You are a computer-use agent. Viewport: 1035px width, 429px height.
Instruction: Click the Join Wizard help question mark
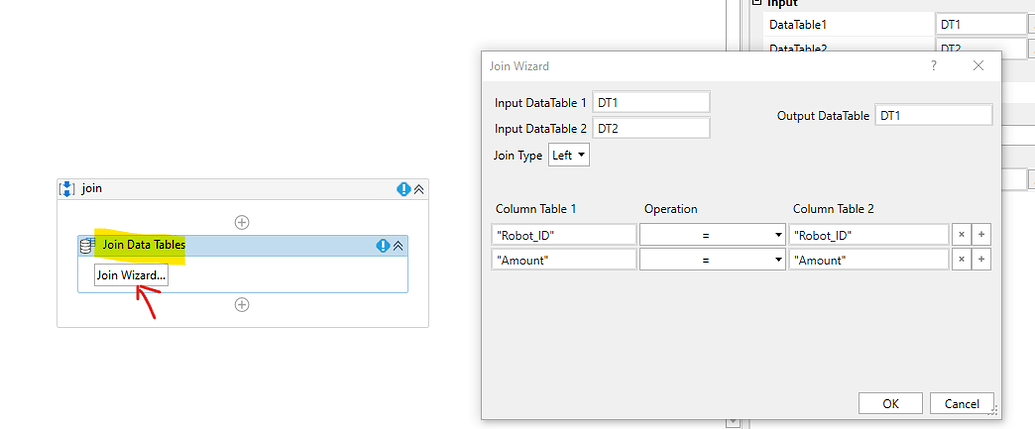[934, 66]
